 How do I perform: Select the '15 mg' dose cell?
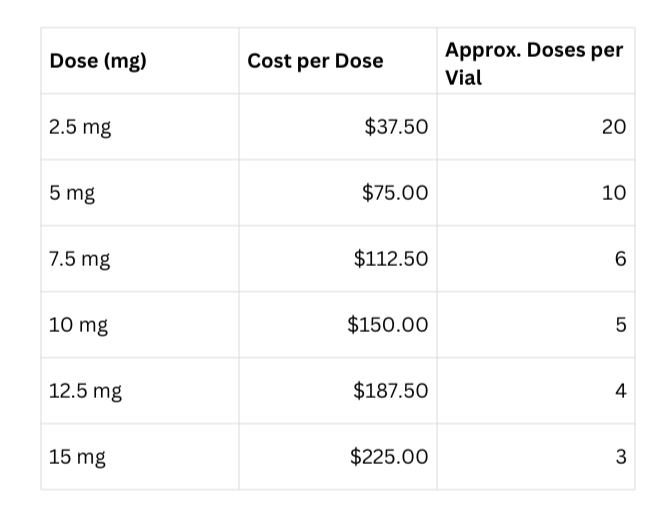[140, 456]
